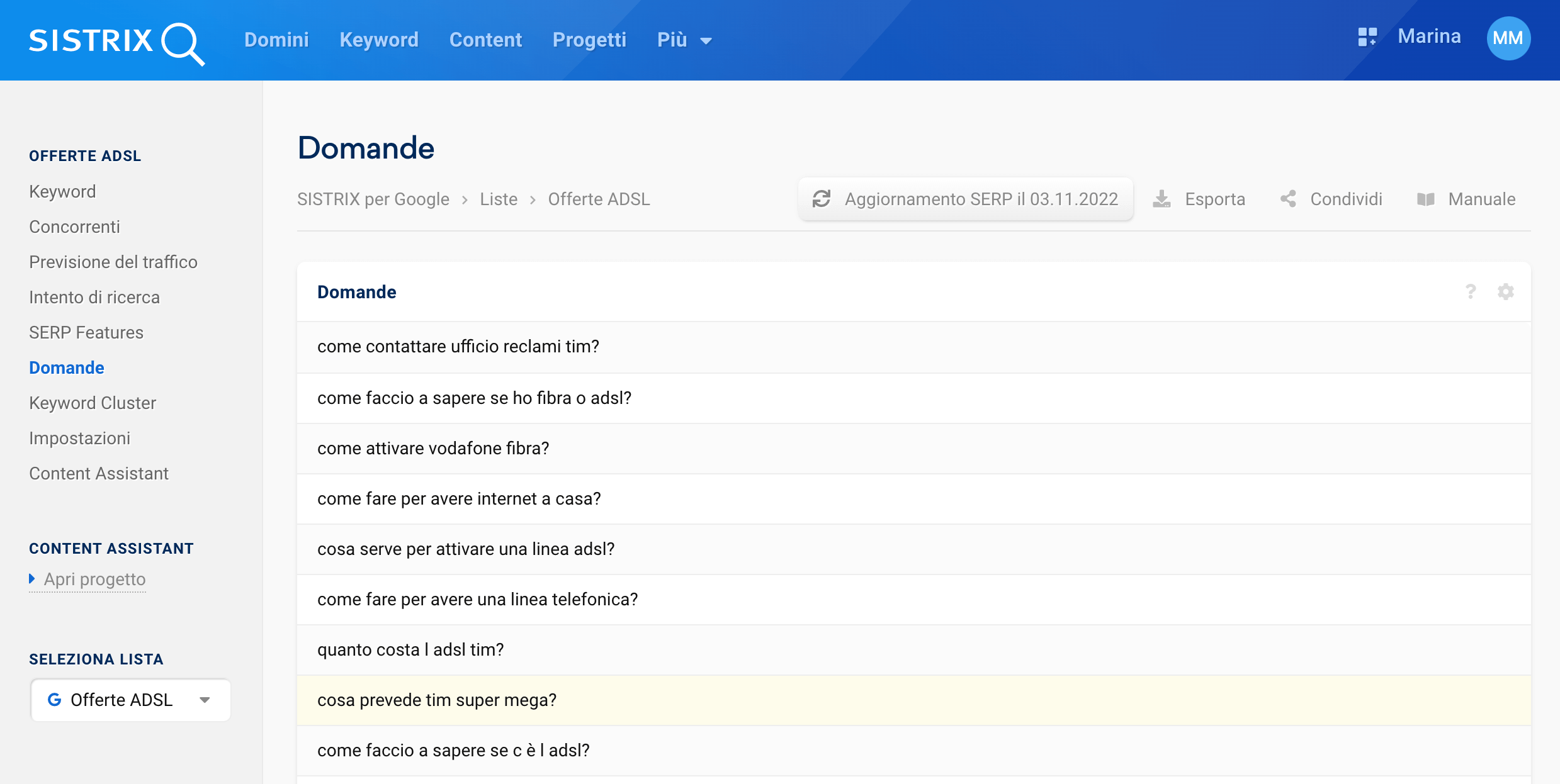Click the OFFERTE ADSL sidebar heading
The image size is (1560, 784).
[x=85, y=156]
